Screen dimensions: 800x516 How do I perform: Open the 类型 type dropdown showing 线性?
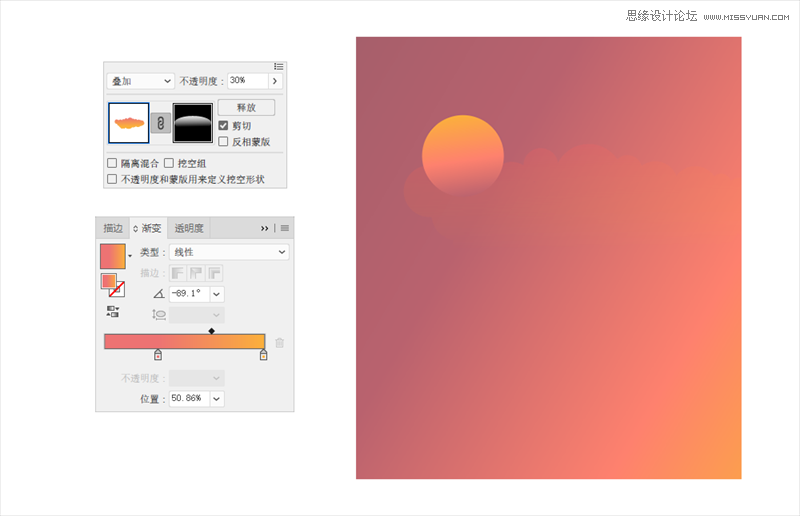tap(229, 252)
